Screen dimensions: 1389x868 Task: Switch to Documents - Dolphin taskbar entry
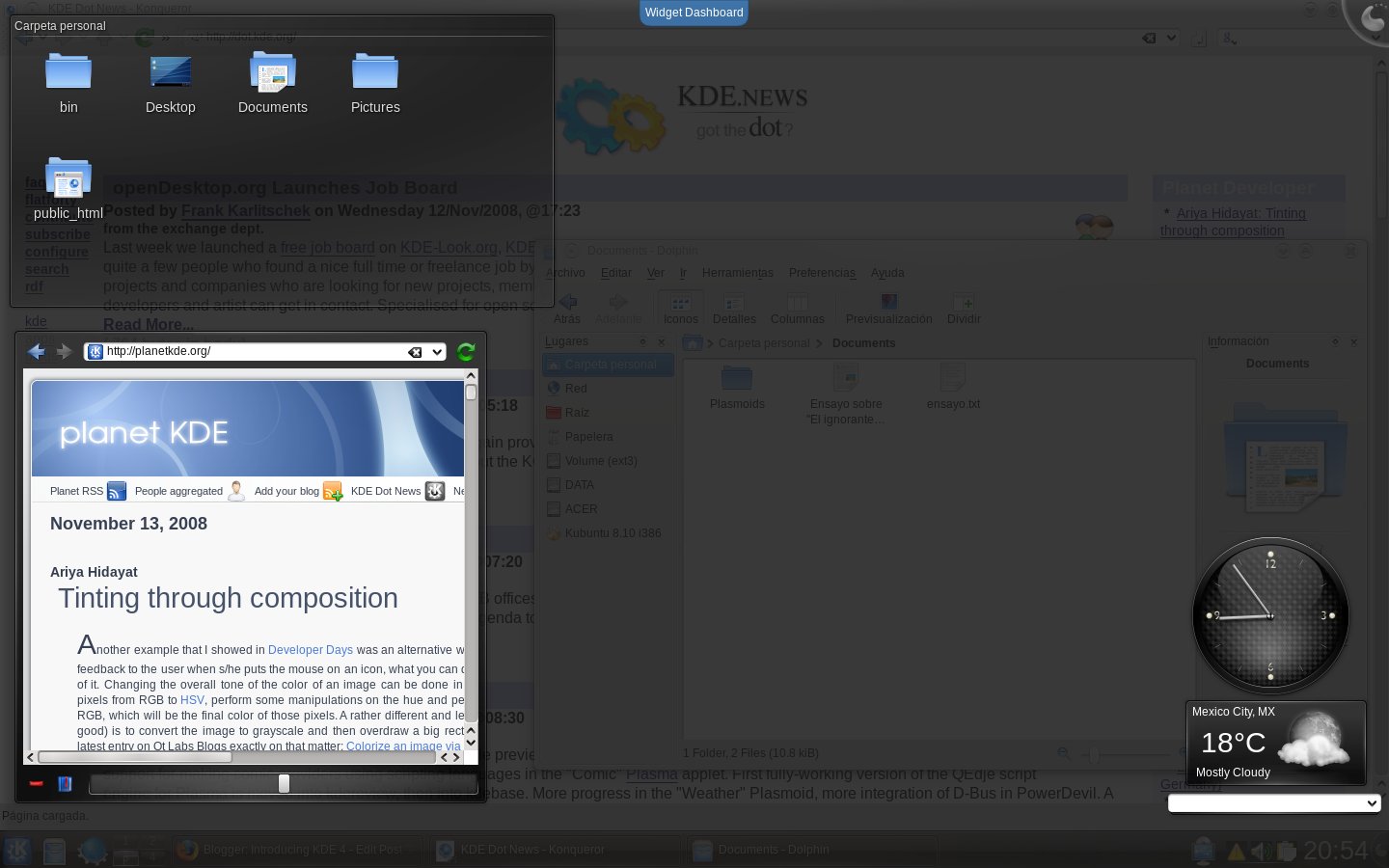pos(811,850)
